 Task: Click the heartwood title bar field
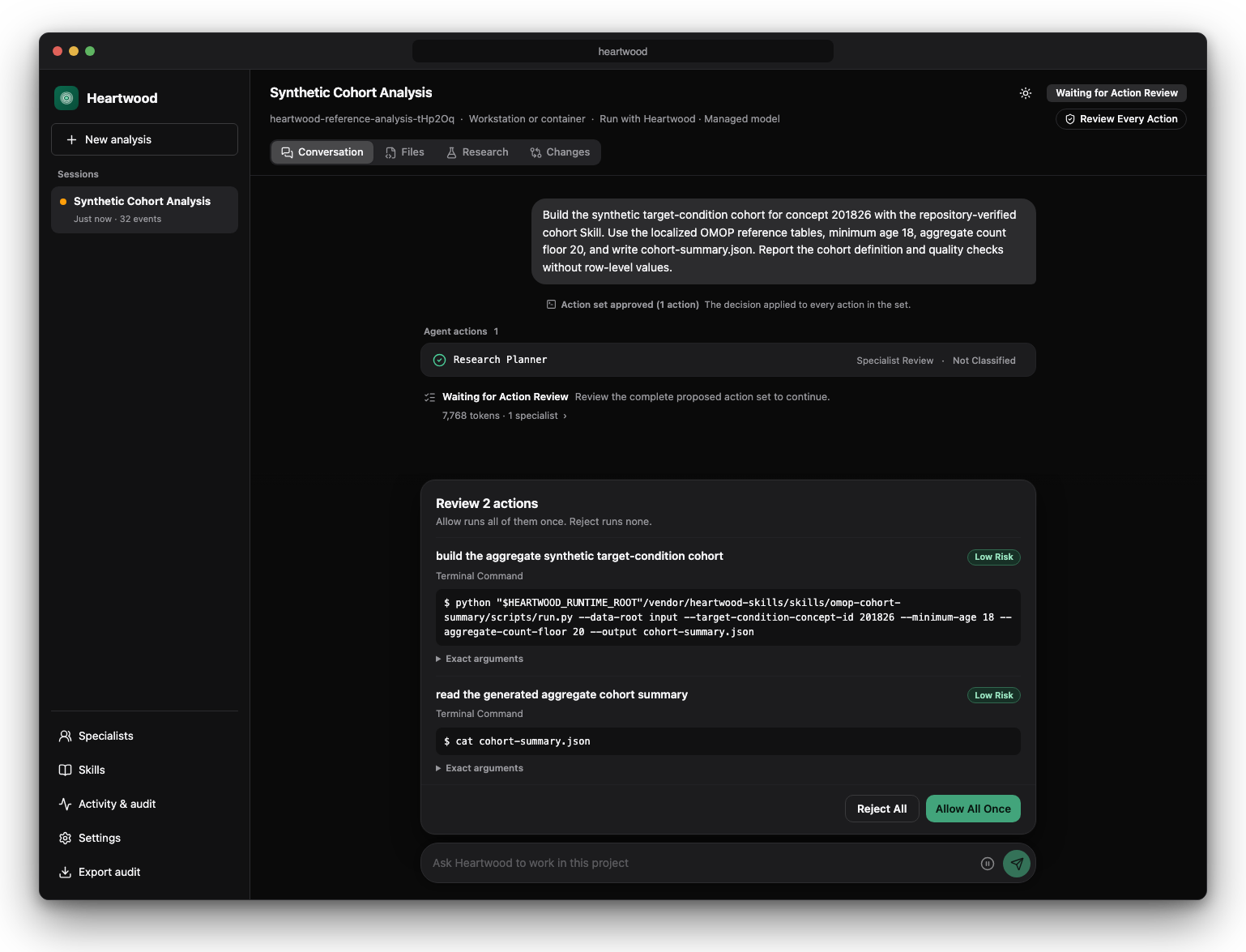click(623, 51)
